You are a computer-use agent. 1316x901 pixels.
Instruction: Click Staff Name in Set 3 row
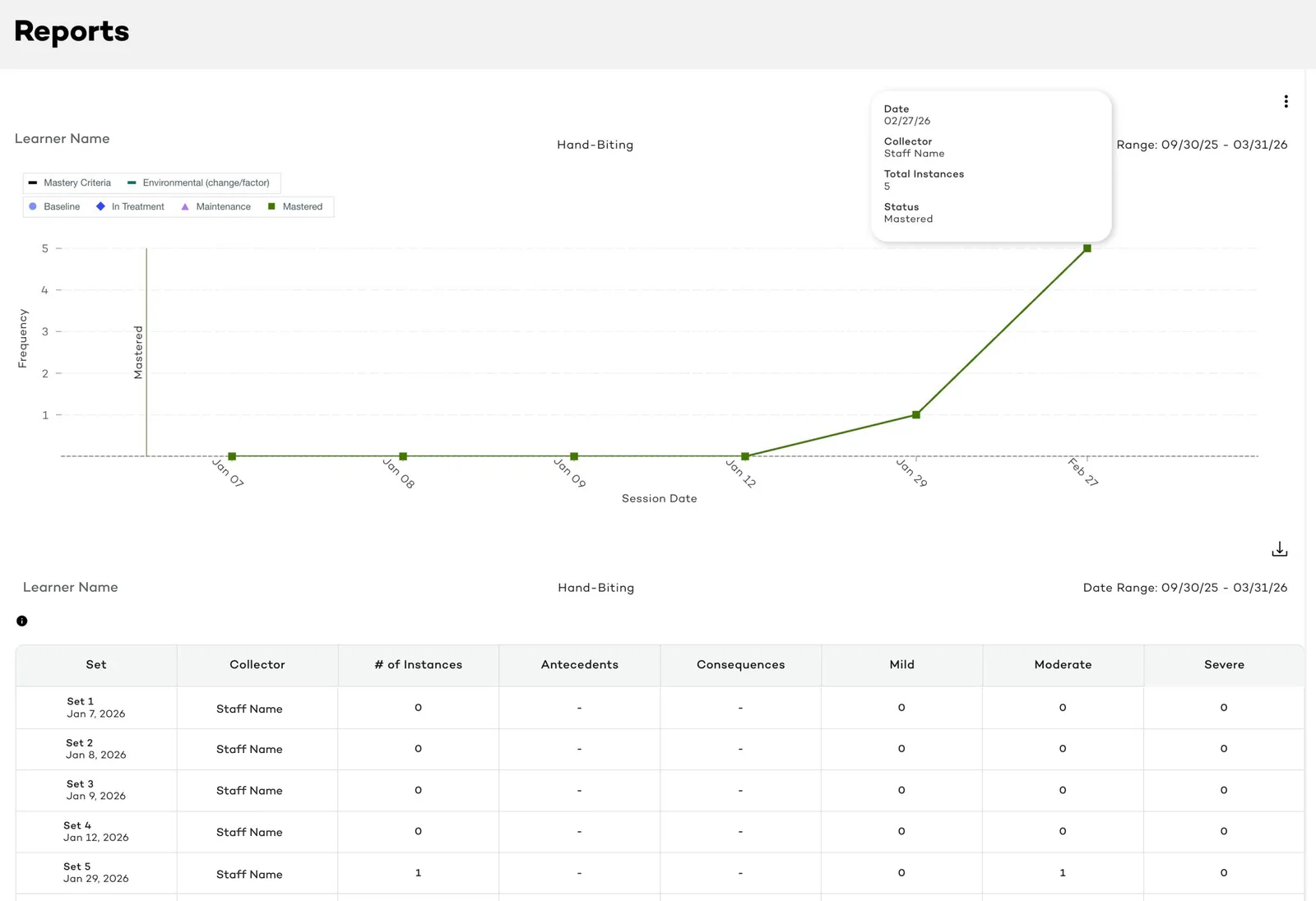click(249, 791)
